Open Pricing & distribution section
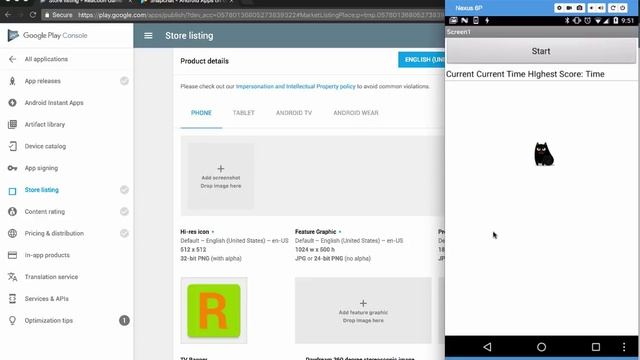The image size is (640, 360). pos(54,233)
